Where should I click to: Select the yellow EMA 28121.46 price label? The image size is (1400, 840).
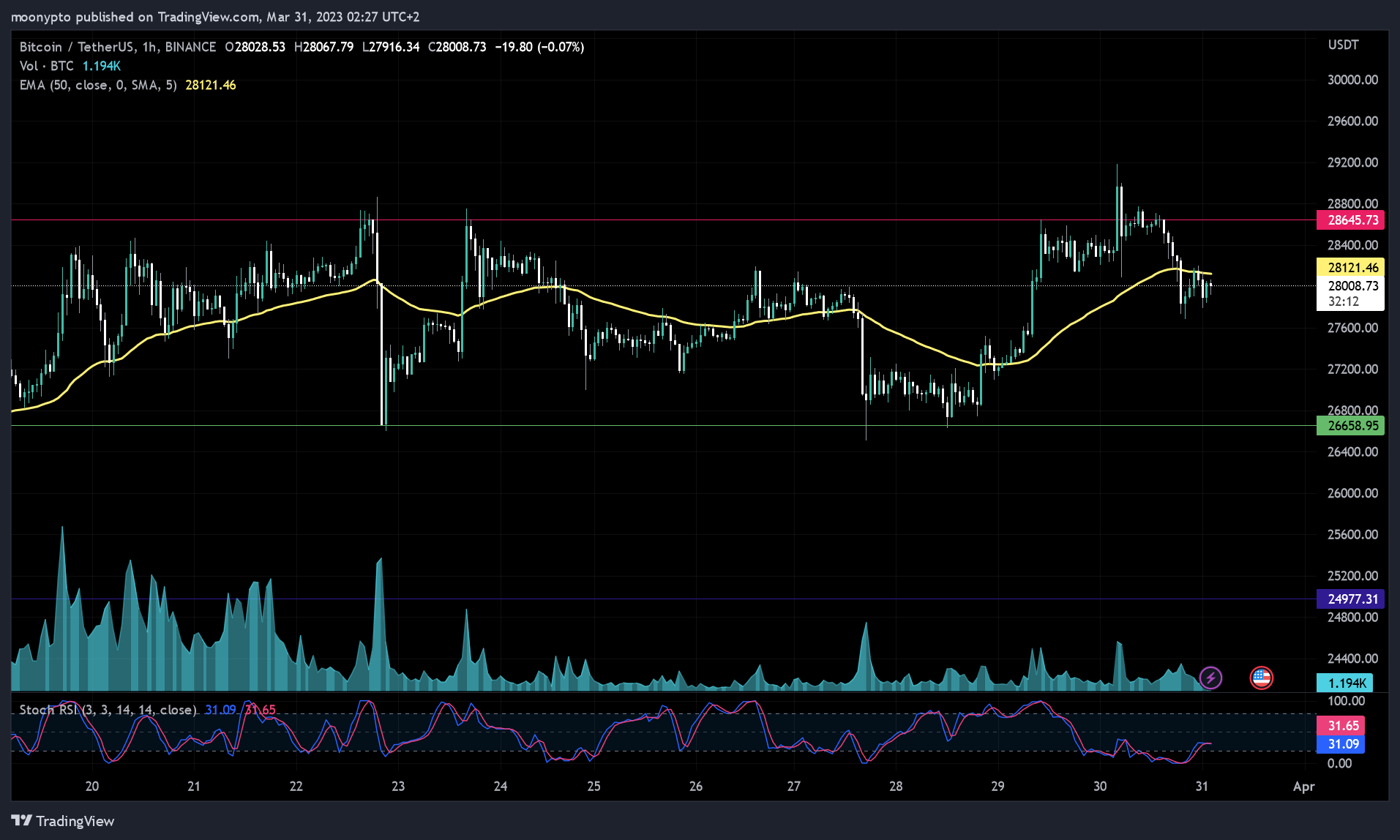[1351, 267]
